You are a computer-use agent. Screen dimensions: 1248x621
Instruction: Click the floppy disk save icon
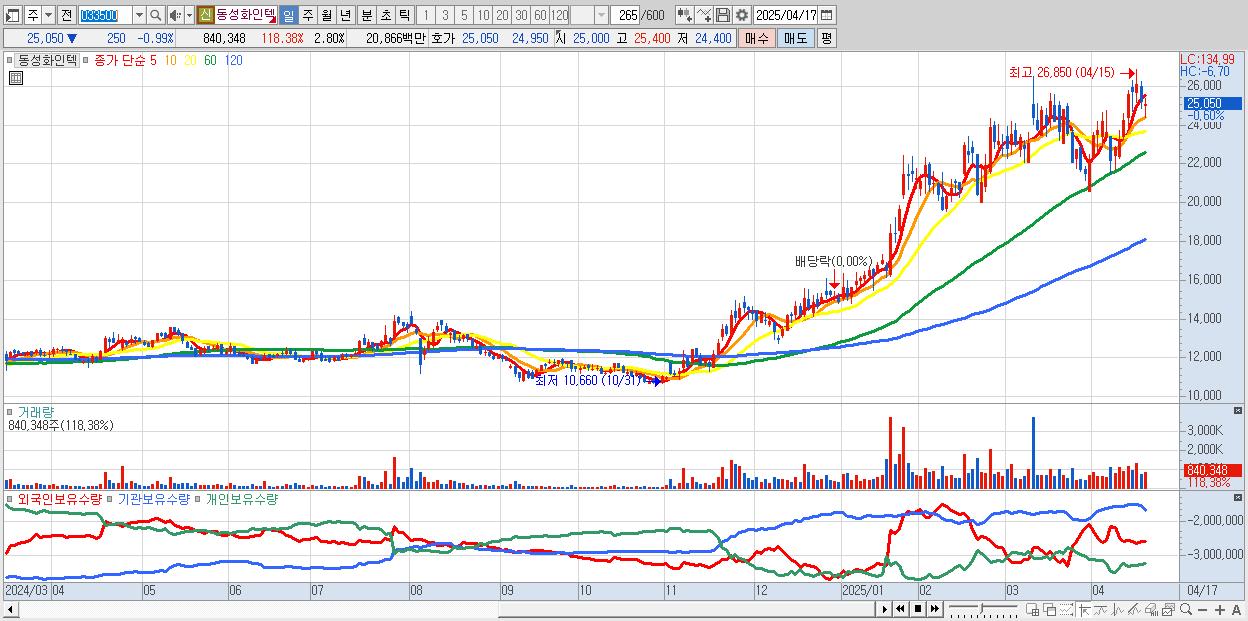(x=723, y=15)
